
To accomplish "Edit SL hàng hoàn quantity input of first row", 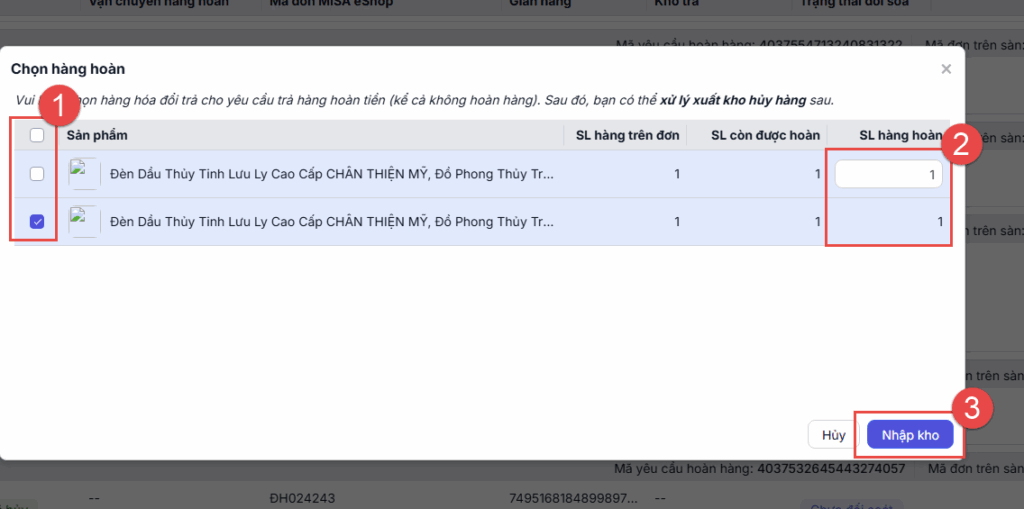I will click(888, 174).
